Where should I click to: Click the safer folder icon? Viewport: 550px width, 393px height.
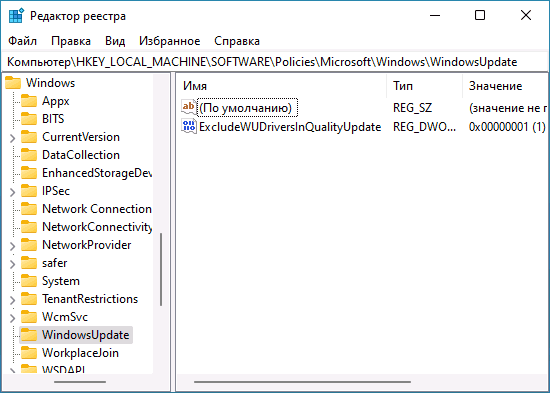tap(29, 263)
